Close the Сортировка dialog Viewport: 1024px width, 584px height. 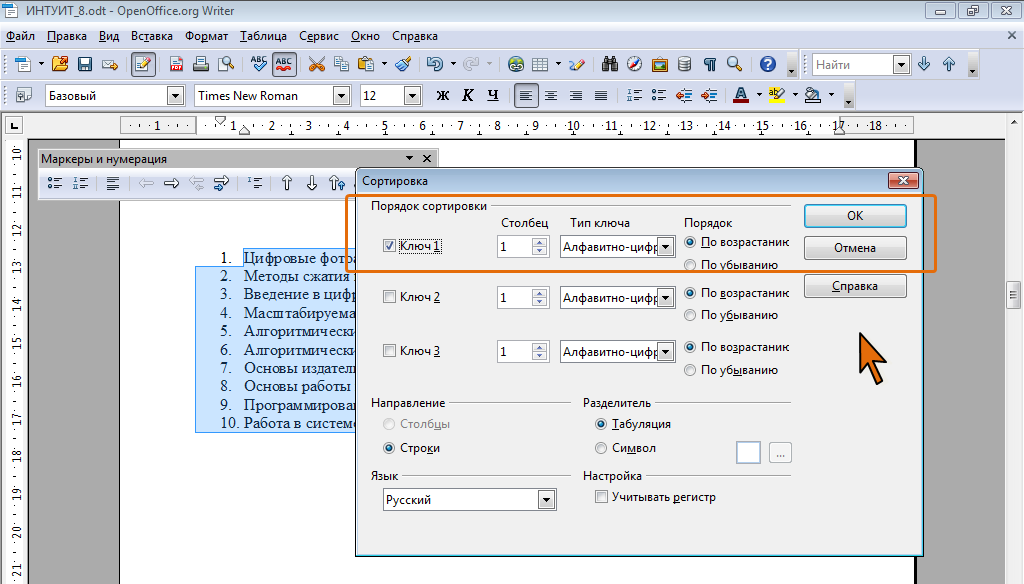coord(904,180)
